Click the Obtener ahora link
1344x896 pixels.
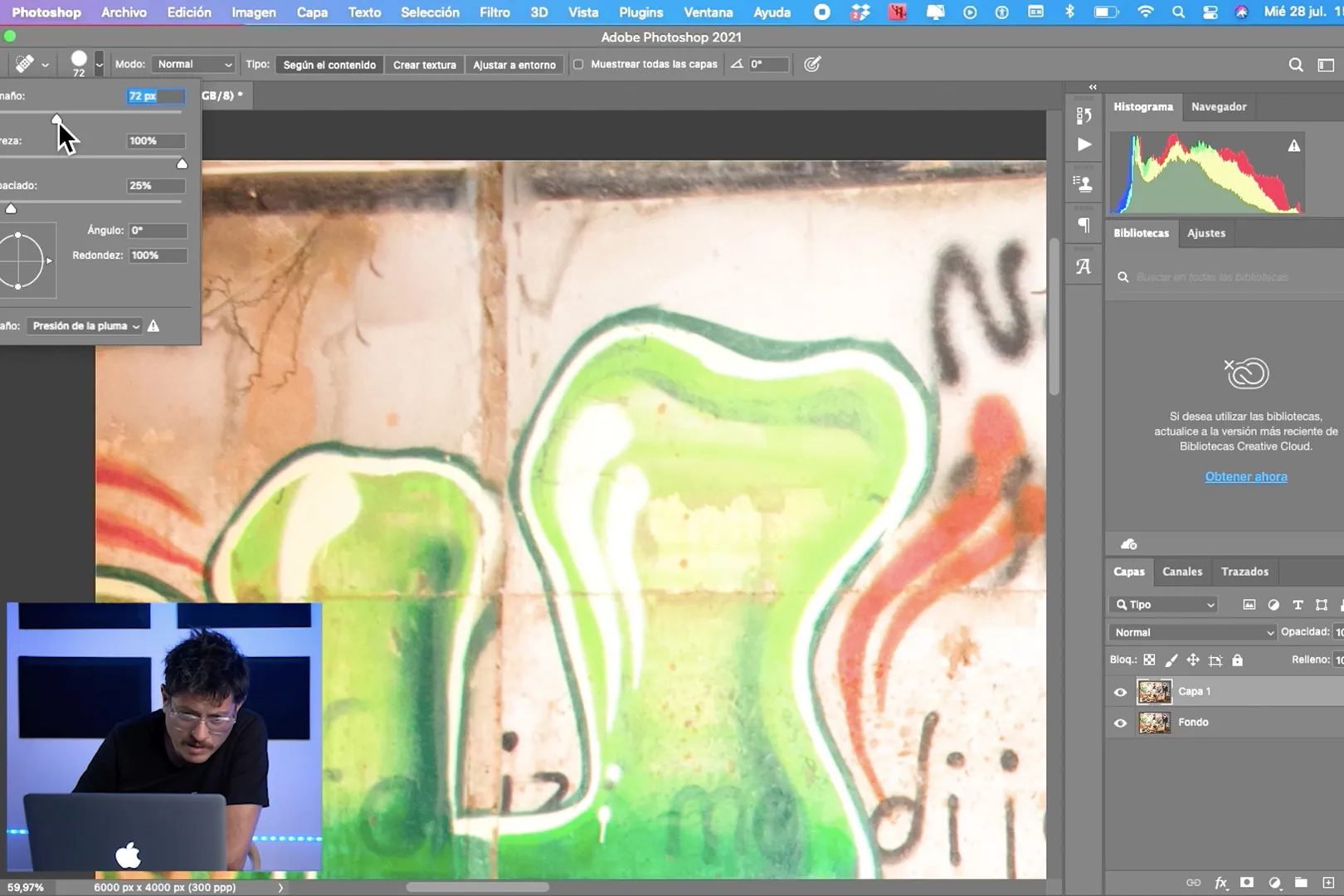coord(1245,476)
